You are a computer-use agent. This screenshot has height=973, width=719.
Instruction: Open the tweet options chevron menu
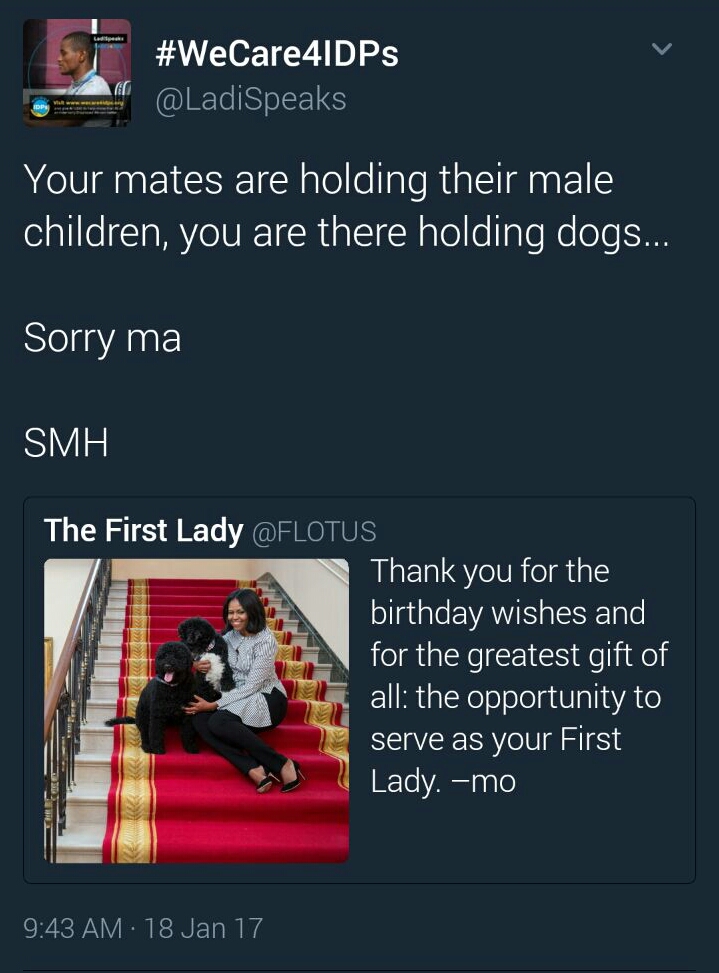pyautogui.click(x=662, y=48)
